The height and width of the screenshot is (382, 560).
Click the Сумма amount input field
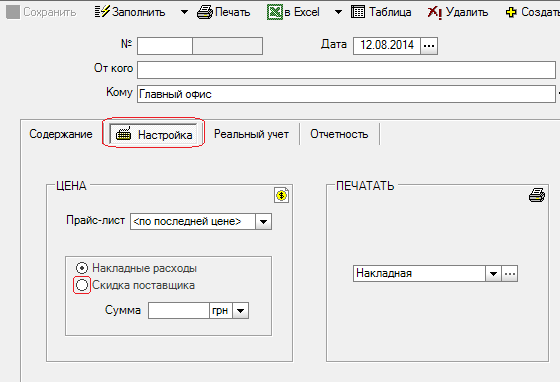tap(179, 310)
